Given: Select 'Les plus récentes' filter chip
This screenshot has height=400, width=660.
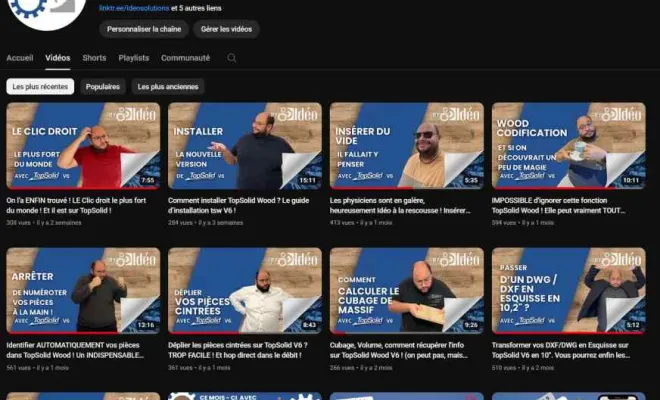Looking at the screenshot, I should (40, 87).
